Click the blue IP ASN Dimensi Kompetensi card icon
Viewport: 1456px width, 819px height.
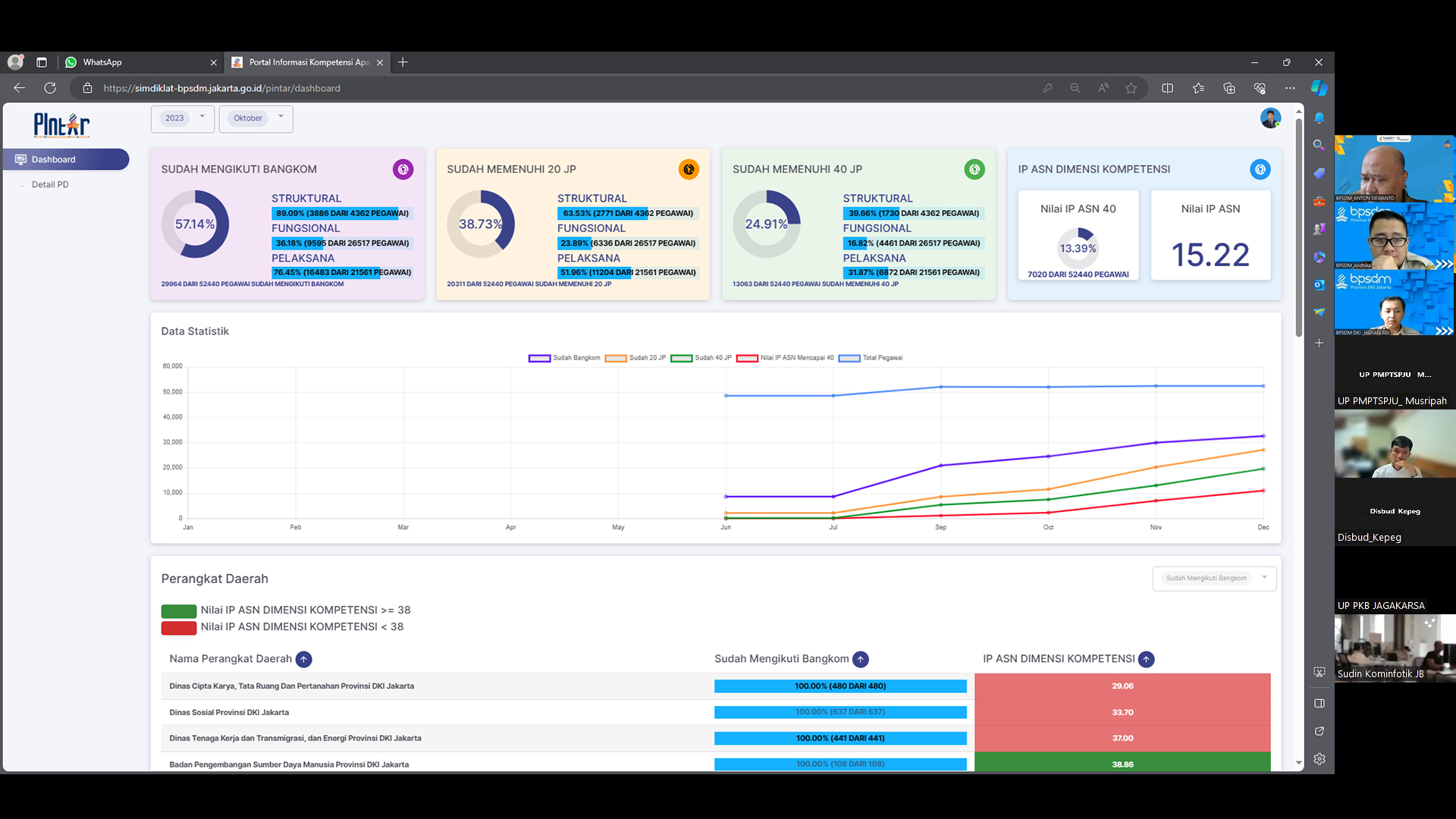(1260, 170)
